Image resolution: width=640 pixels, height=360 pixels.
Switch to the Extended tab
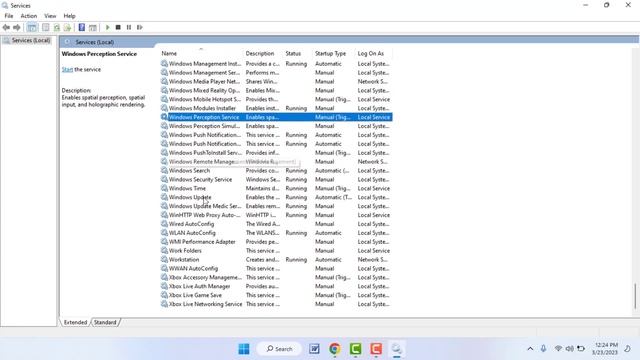pyautogui.click(x=76, y=322)
